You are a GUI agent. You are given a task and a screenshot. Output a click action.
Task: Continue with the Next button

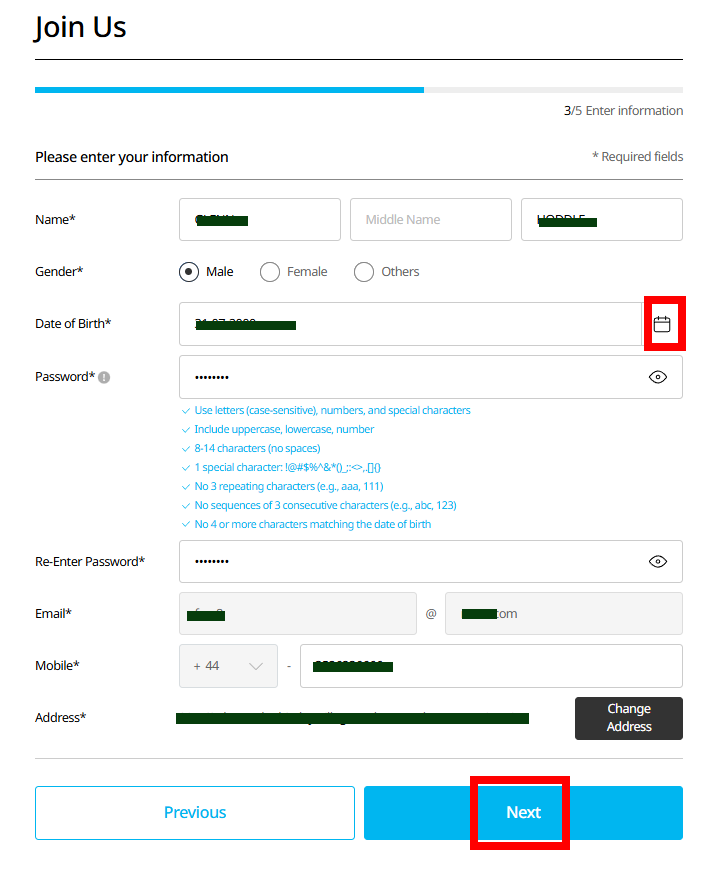[x=523, y=812]
